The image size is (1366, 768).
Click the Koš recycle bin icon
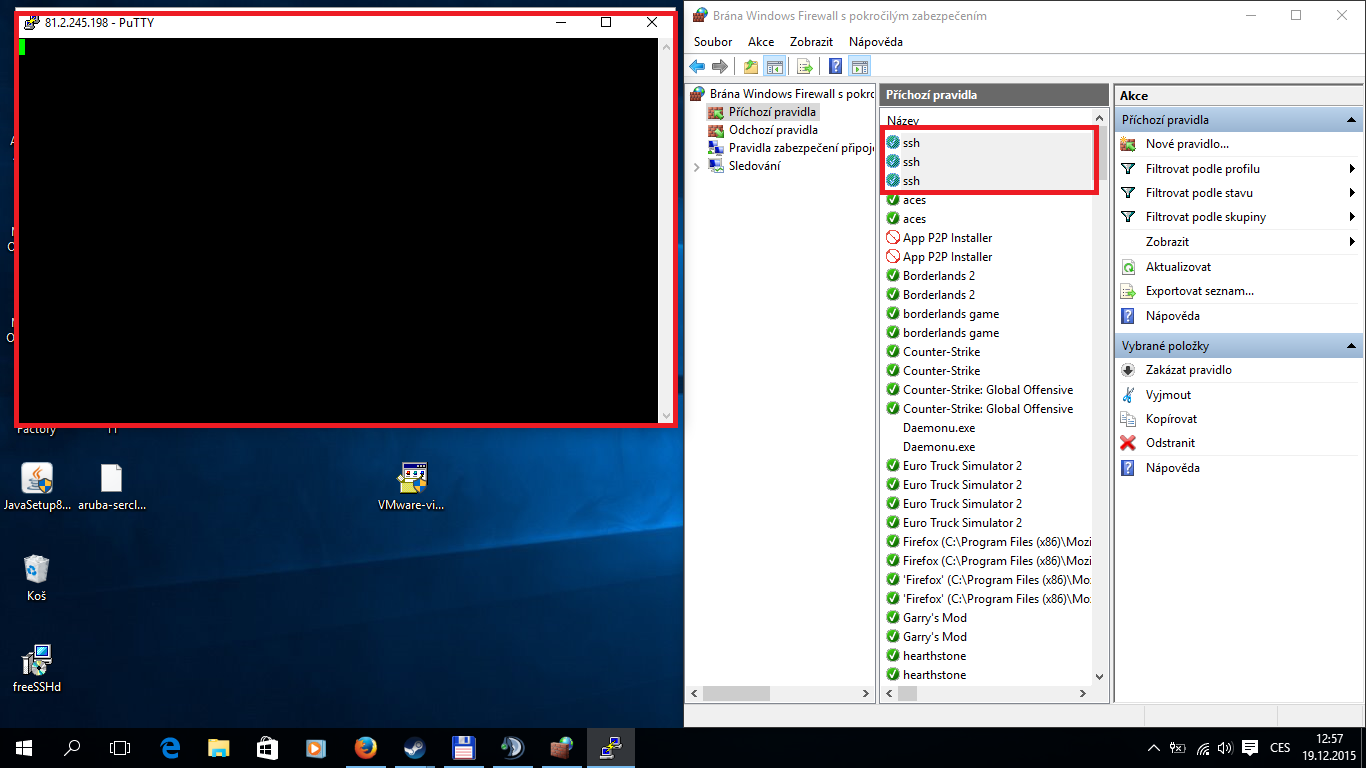[x=37, y=570]
